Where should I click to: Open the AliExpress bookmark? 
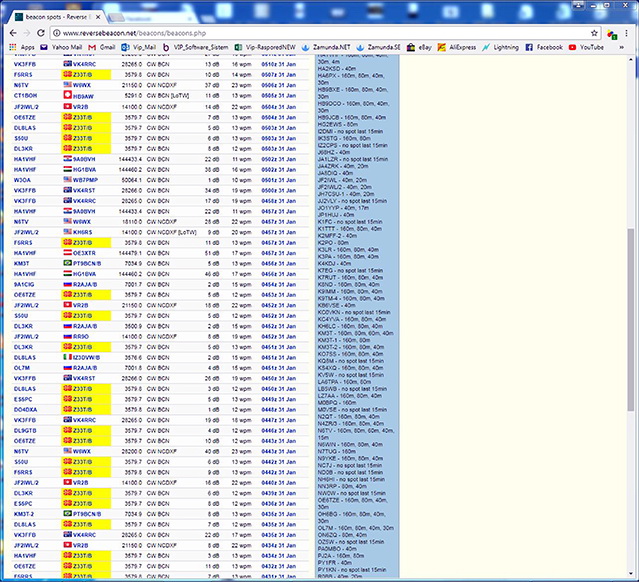pyautogui.click(x=457, y=47)
